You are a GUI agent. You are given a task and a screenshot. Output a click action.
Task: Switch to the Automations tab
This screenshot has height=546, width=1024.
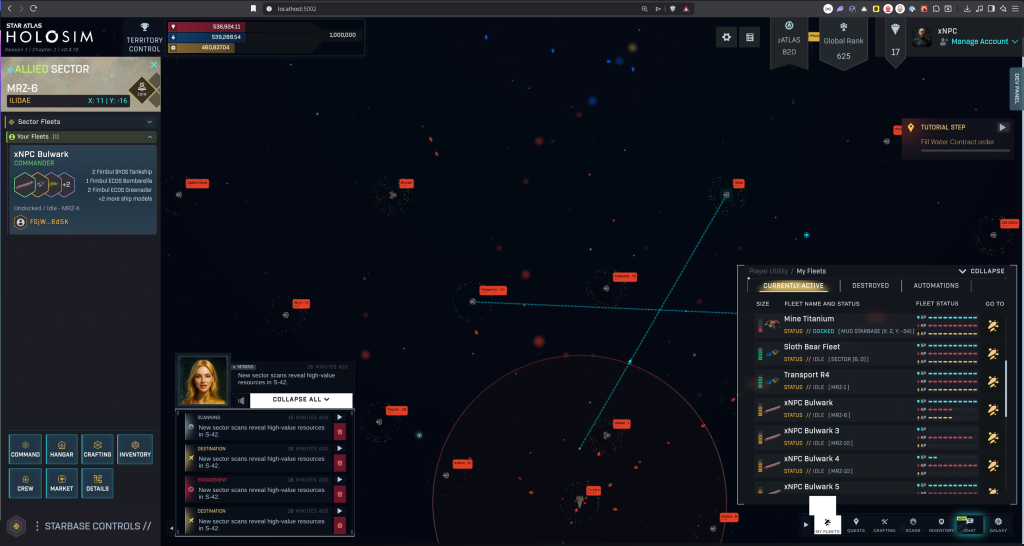tap(935, 285)
